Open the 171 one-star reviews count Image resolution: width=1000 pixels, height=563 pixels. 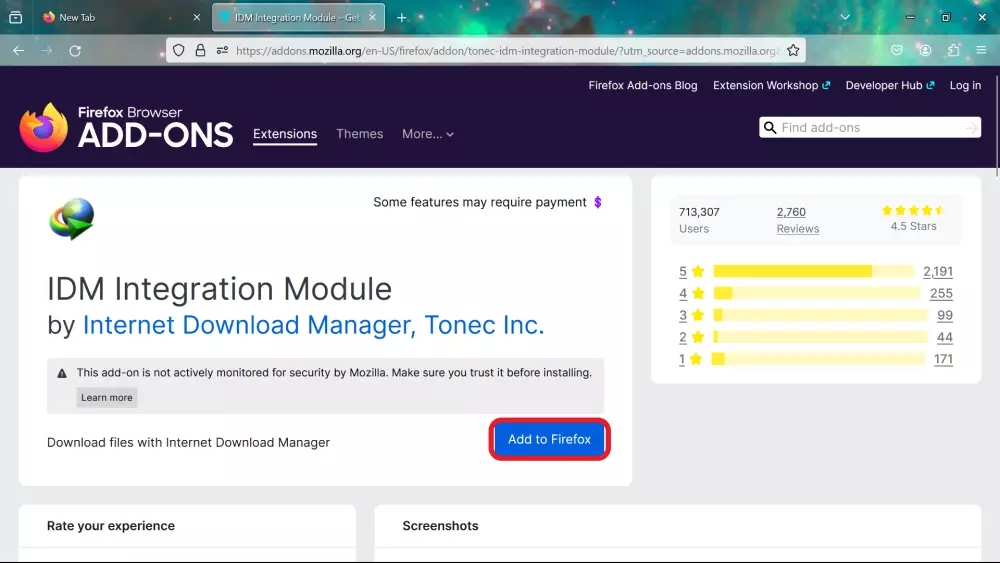coord(943,359)
